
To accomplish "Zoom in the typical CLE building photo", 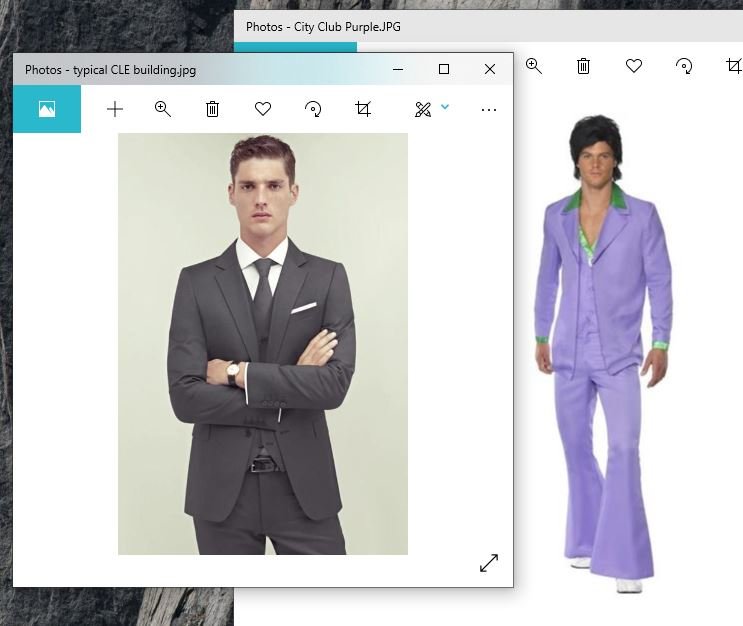I will (x=163, y=109).
